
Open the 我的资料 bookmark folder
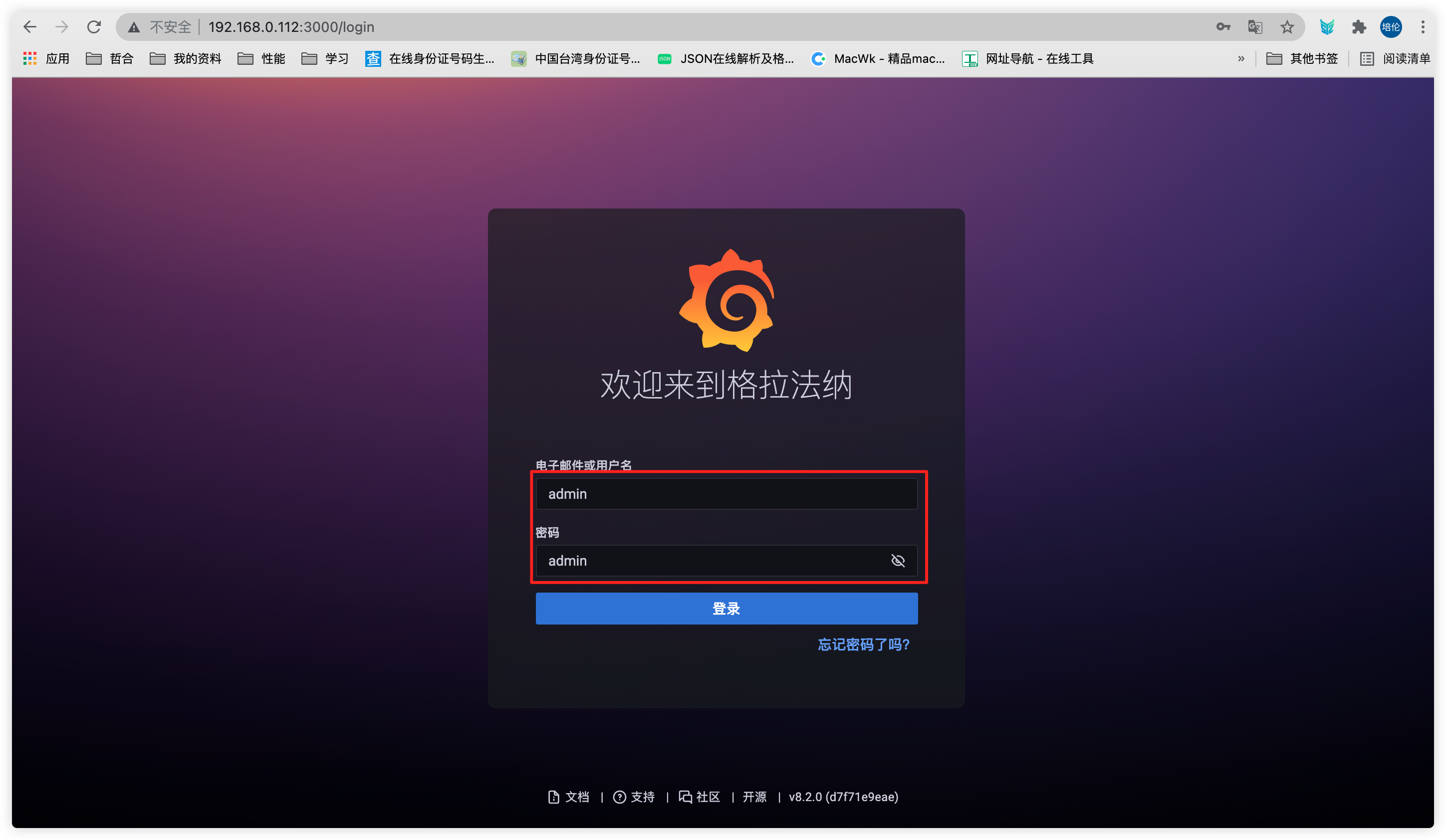coord(185,58)
